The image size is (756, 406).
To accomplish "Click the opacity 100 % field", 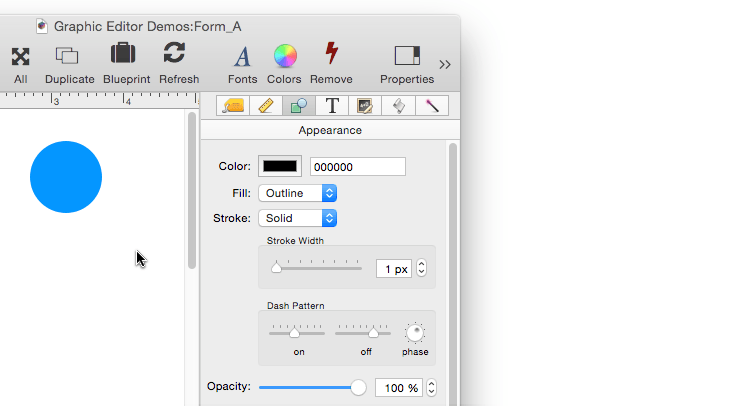I will tap(399, 388).
